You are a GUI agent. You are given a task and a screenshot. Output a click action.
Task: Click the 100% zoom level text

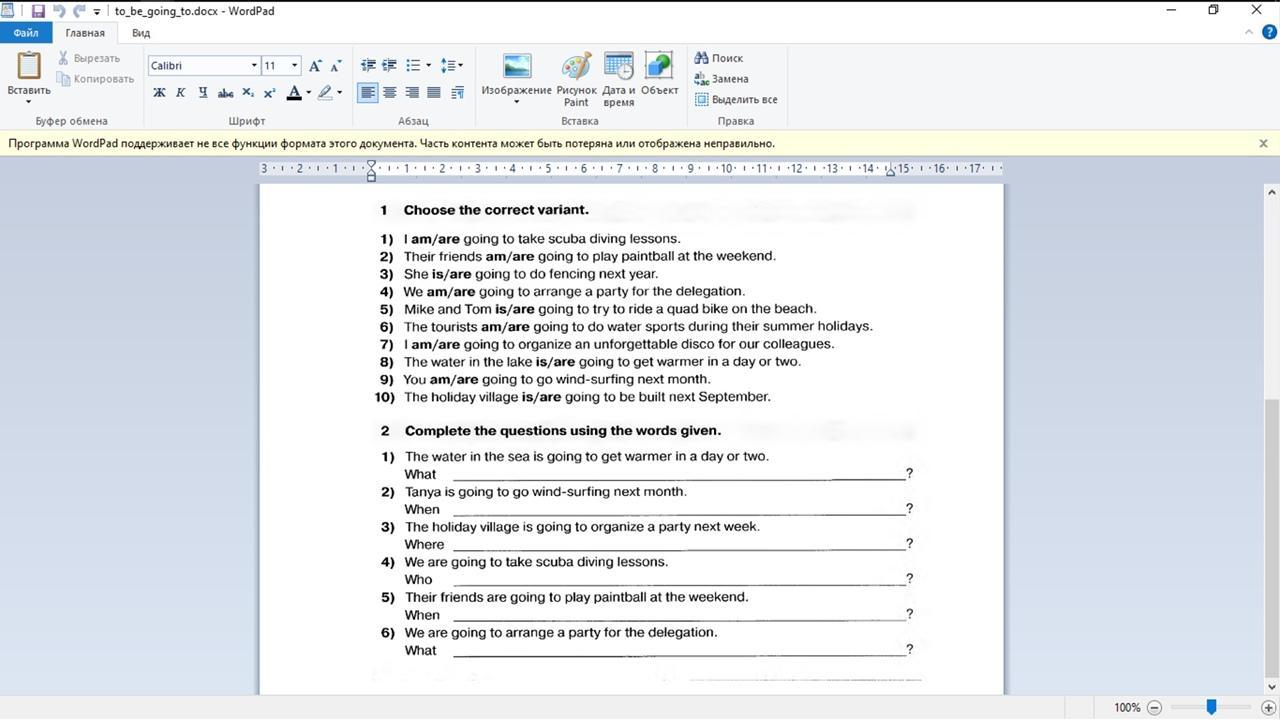1127,707
